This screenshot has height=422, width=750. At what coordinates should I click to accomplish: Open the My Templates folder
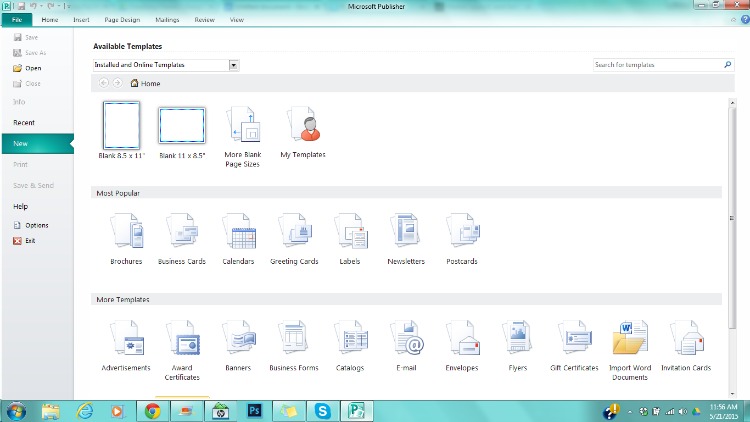click(x=303, y=133)
